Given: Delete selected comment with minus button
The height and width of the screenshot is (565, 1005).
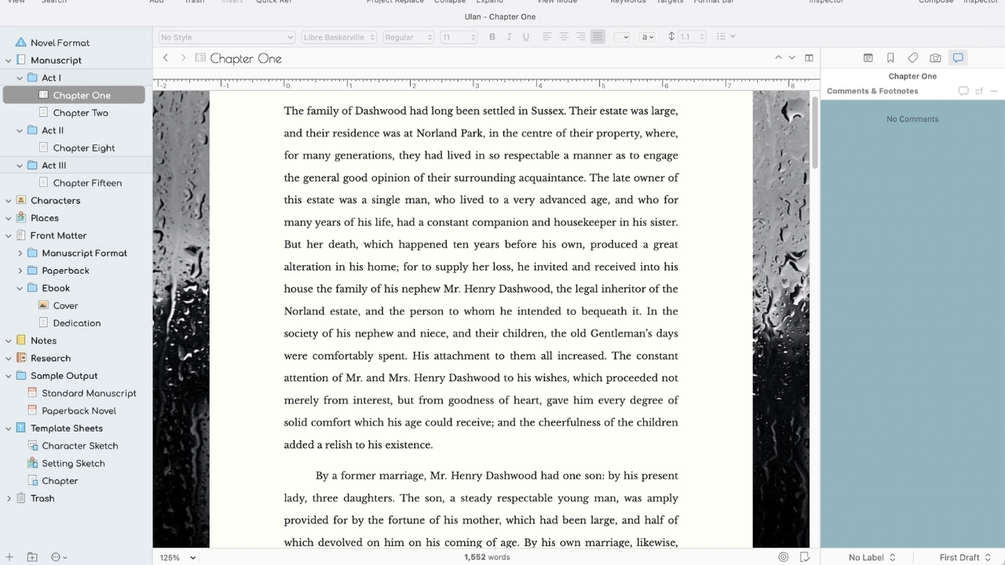Looking at the screenshot, I should [994, 91].
